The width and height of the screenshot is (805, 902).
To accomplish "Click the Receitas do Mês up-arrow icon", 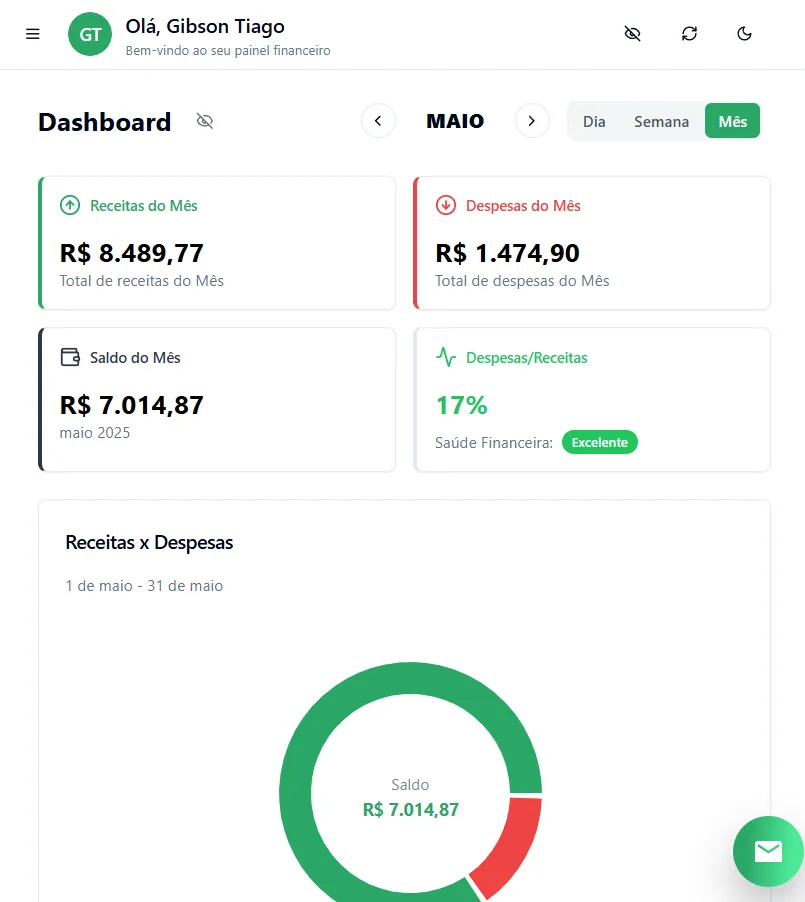I will pyautogui.click(x=70, y=205).
